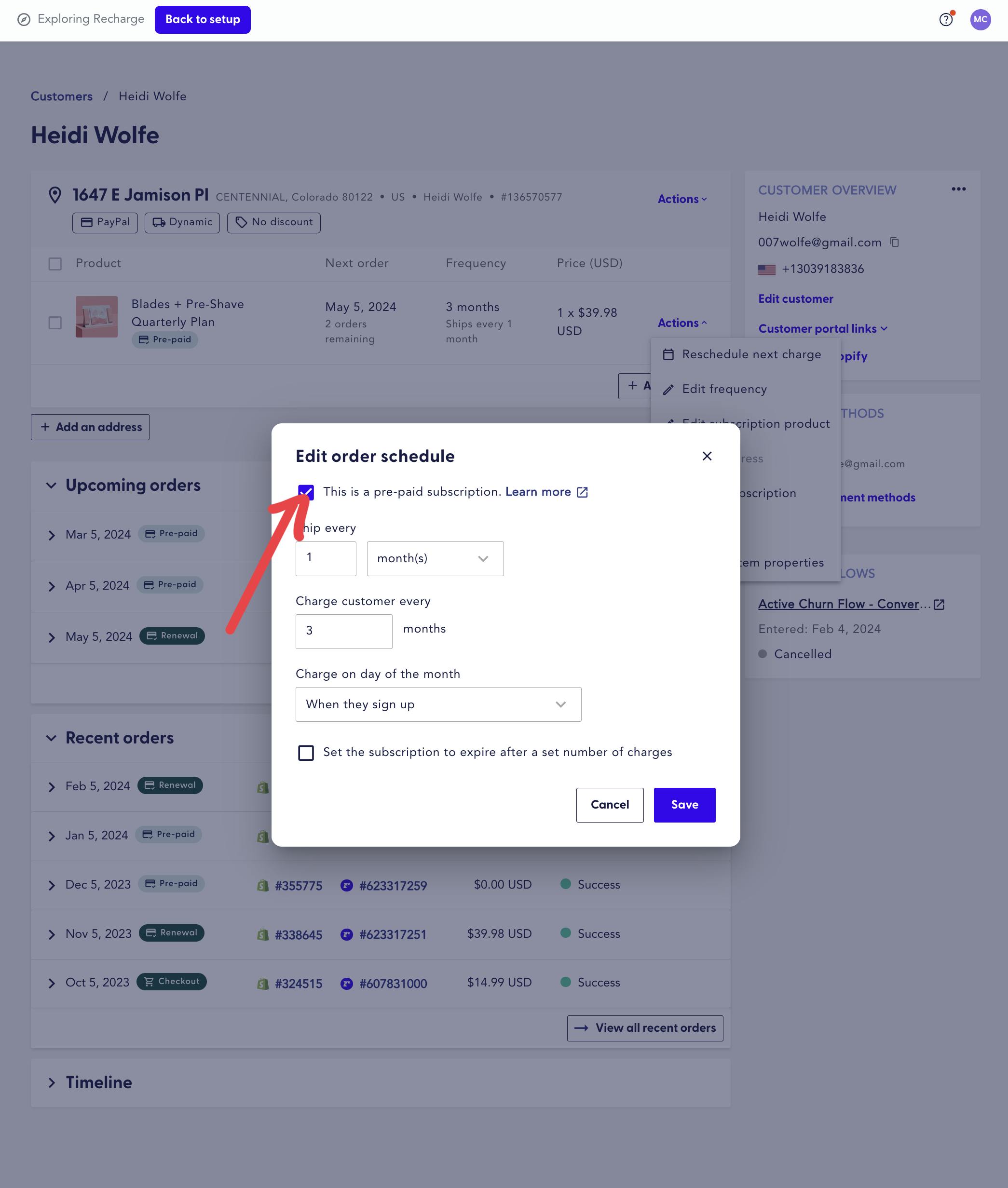This screenshot has width=1008, height=1188.
Task: Click the Pre-paid subscription checkbox
Action: 306,492
